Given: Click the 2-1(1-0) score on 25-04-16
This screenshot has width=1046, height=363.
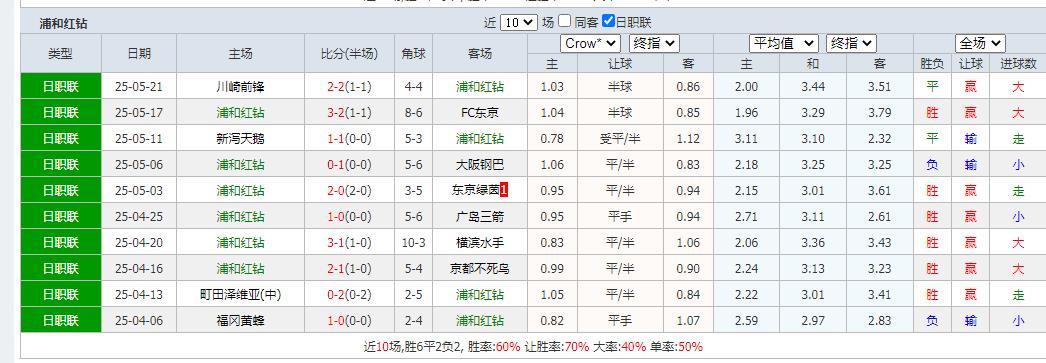Looking at the screenshot, I should coord(349,269).
